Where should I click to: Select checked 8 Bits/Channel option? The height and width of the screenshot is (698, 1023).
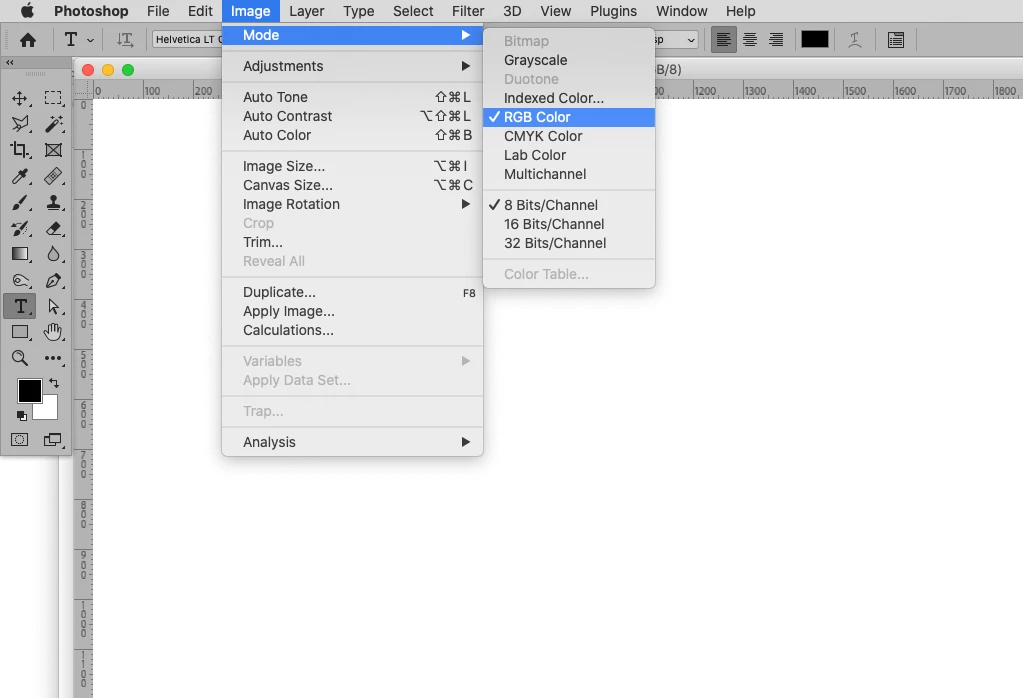(x=569, y=205)
